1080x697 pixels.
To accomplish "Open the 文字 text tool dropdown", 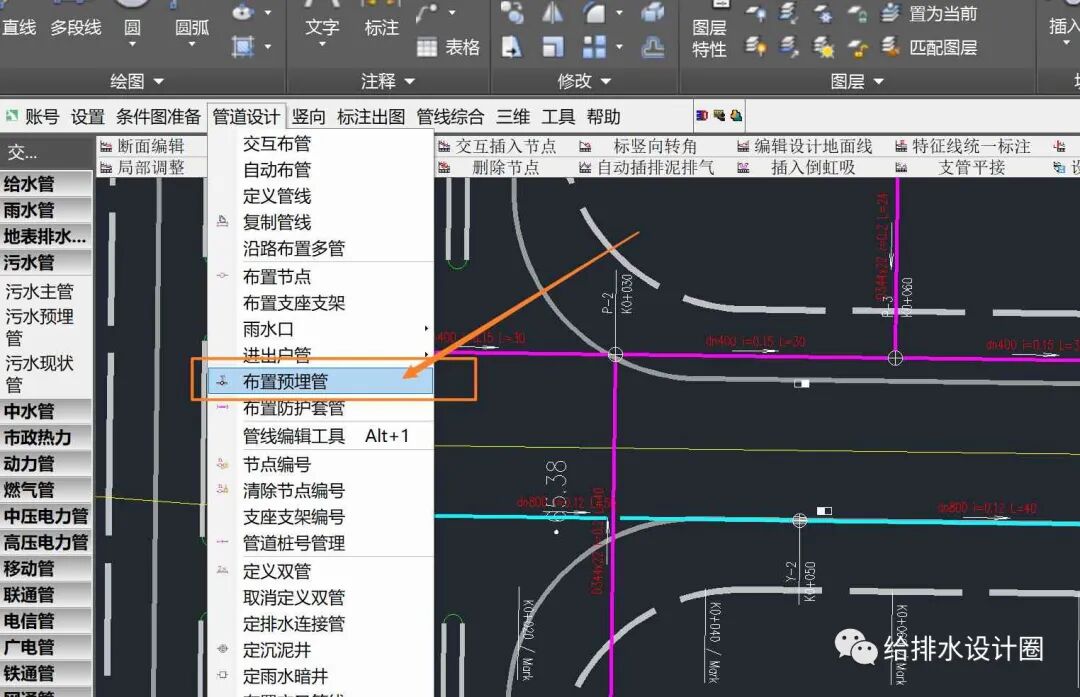I will pyautogui.click(x=322, y=43).
